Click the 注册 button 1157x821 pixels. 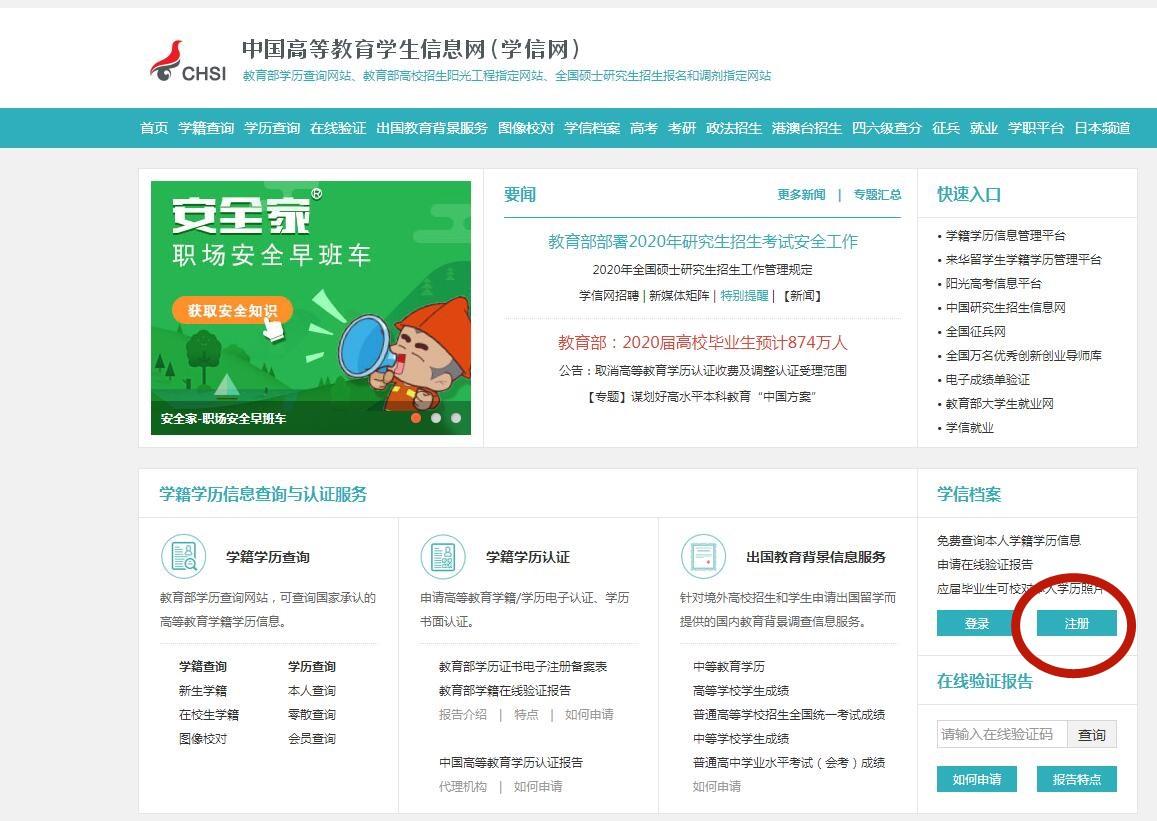[x=1077, y=623]
